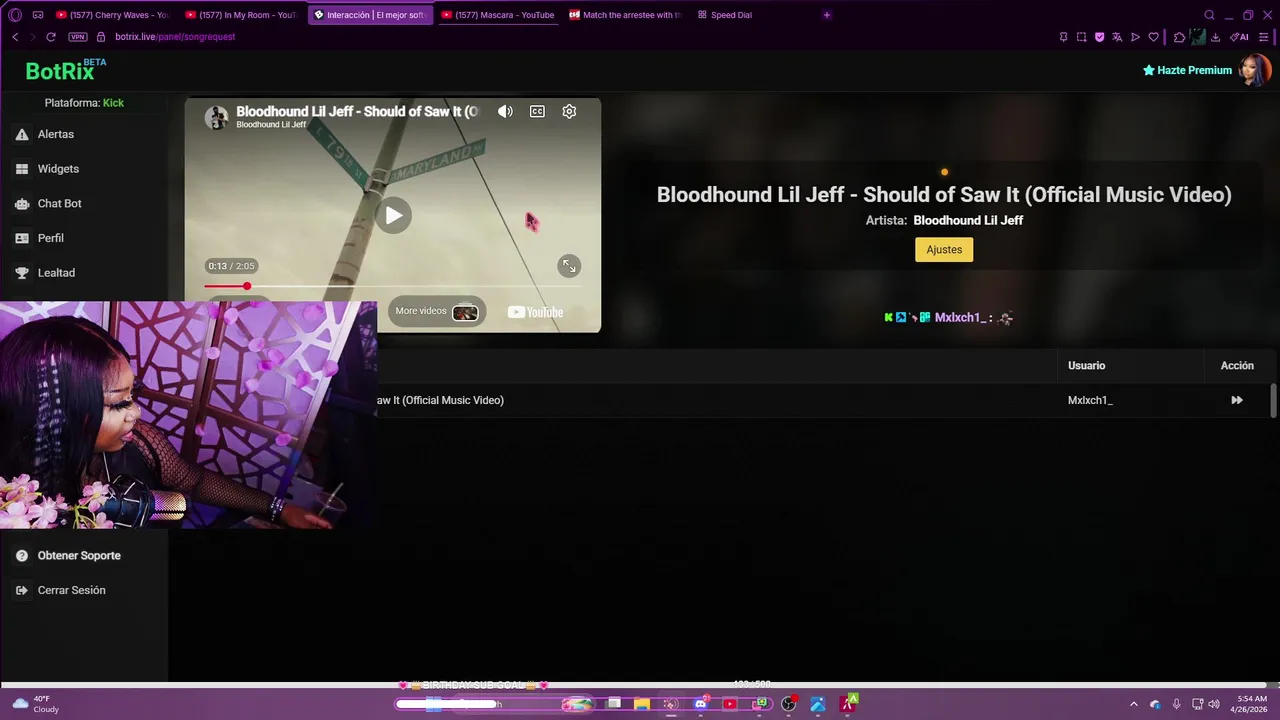Screen dimensions: 1280x720
Task: Open a new browser tab
Action: tap(826, 15)
